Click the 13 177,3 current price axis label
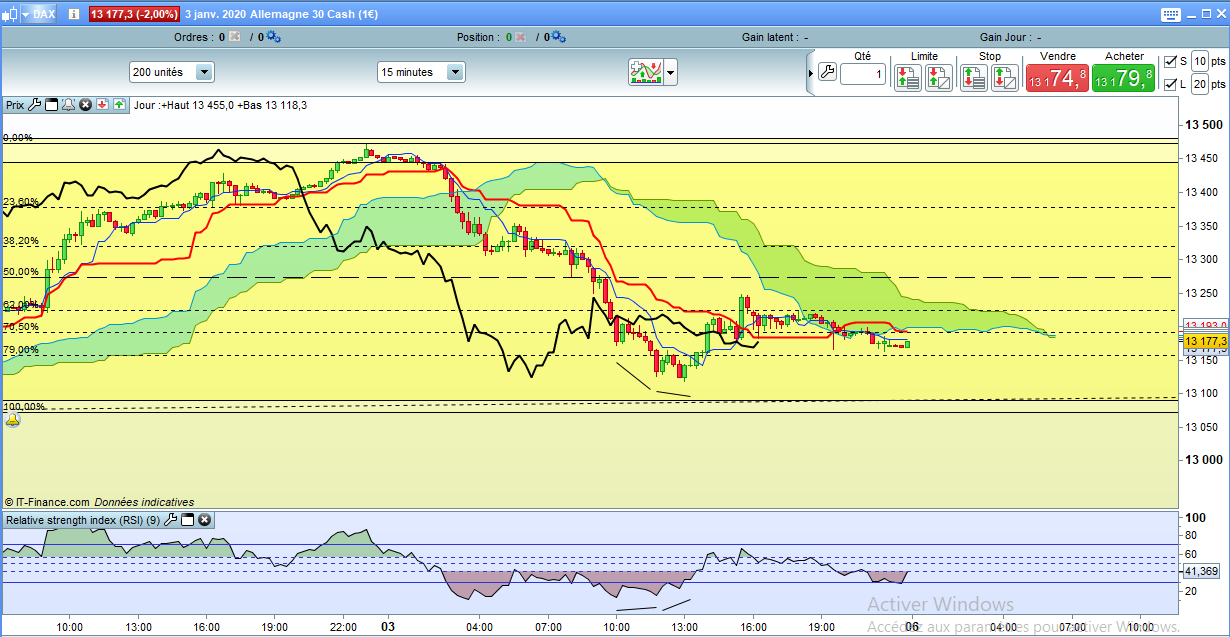 coord(1205,341)
